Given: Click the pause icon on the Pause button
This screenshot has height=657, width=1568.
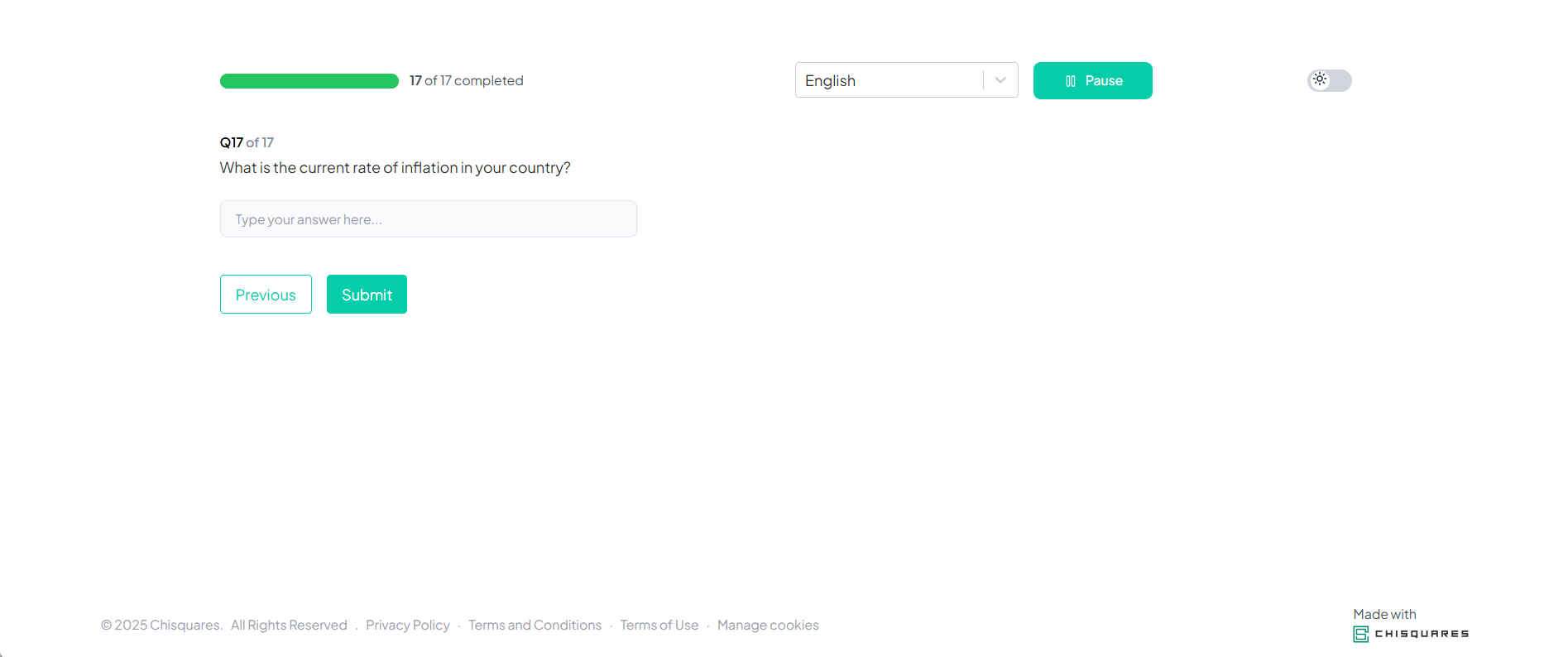Looking at the screenshot, I should click(1071, 81).
